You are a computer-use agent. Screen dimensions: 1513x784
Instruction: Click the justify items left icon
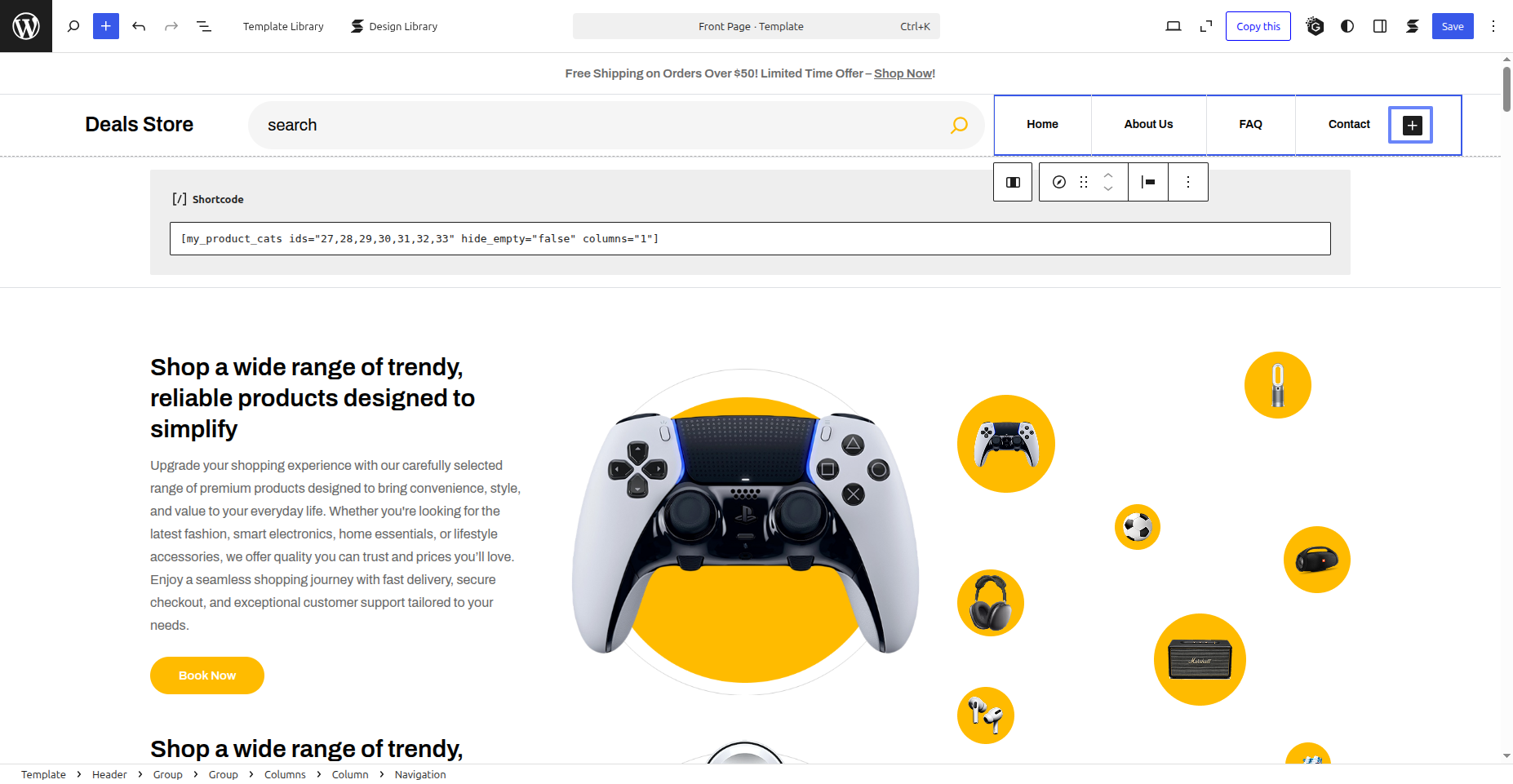click(1148, 182)
